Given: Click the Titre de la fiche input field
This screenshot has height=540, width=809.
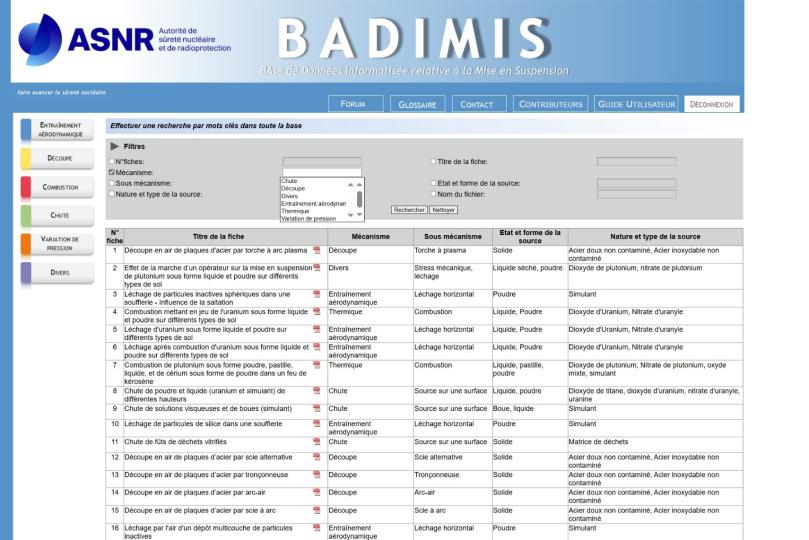Looking at the screenshot, I should click(x=637, y=161).
